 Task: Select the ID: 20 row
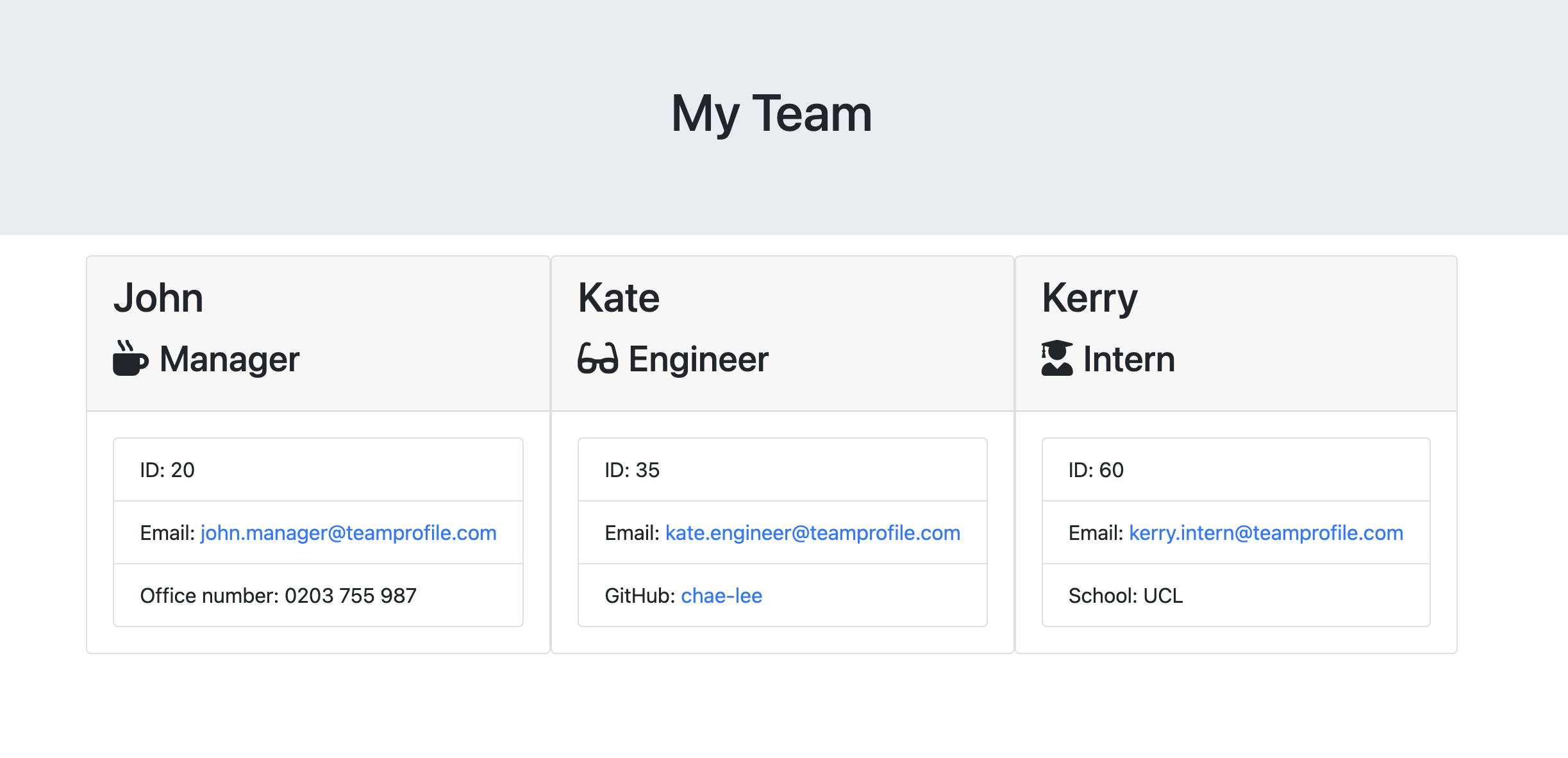(x=318, y=470)
